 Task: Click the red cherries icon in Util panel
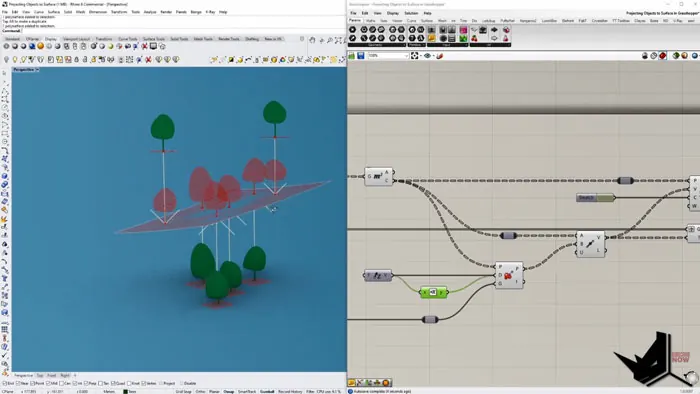coord(475,38)
